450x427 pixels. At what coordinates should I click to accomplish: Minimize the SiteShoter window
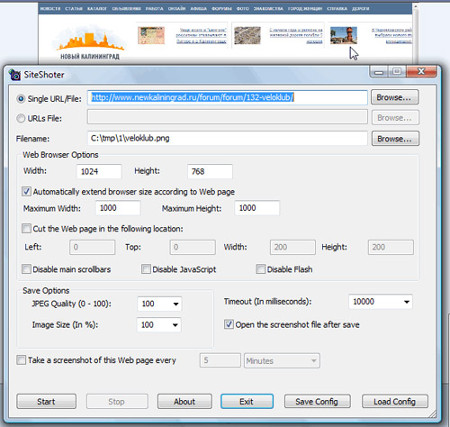pos(379,72)
